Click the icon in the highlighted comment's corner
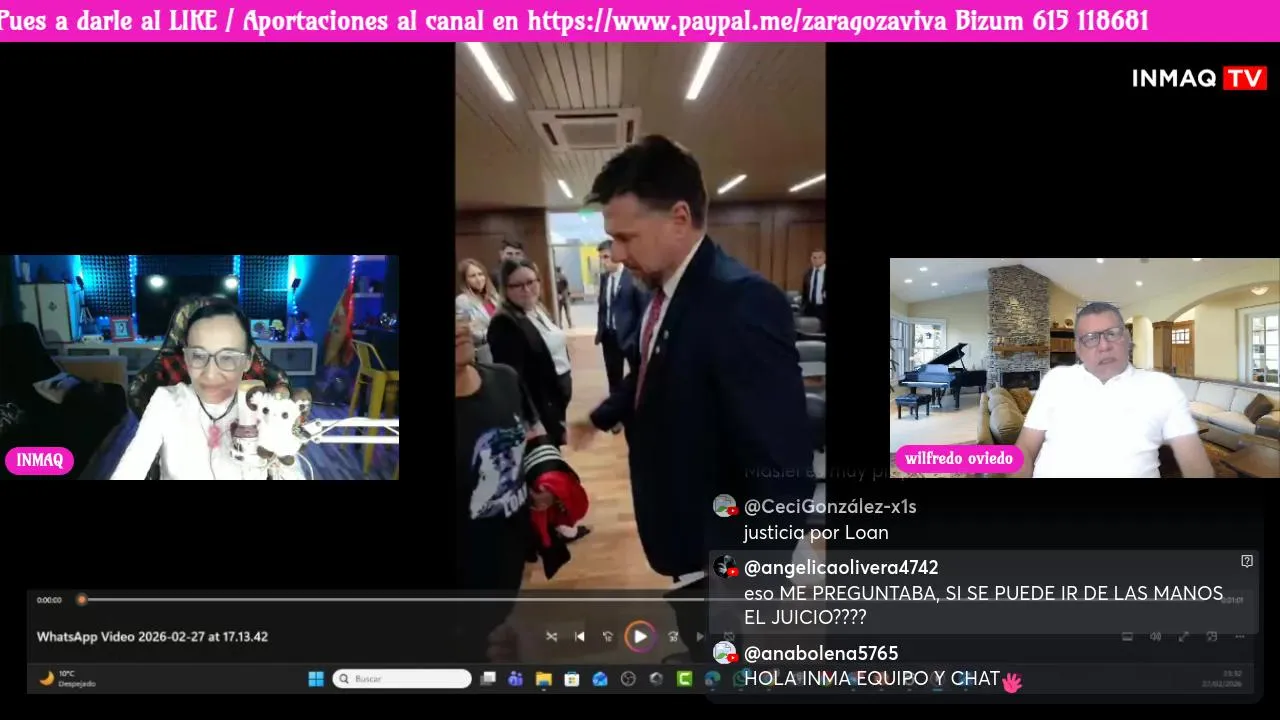This screenshot has height=720, width=1280. tap(1247, 561)
